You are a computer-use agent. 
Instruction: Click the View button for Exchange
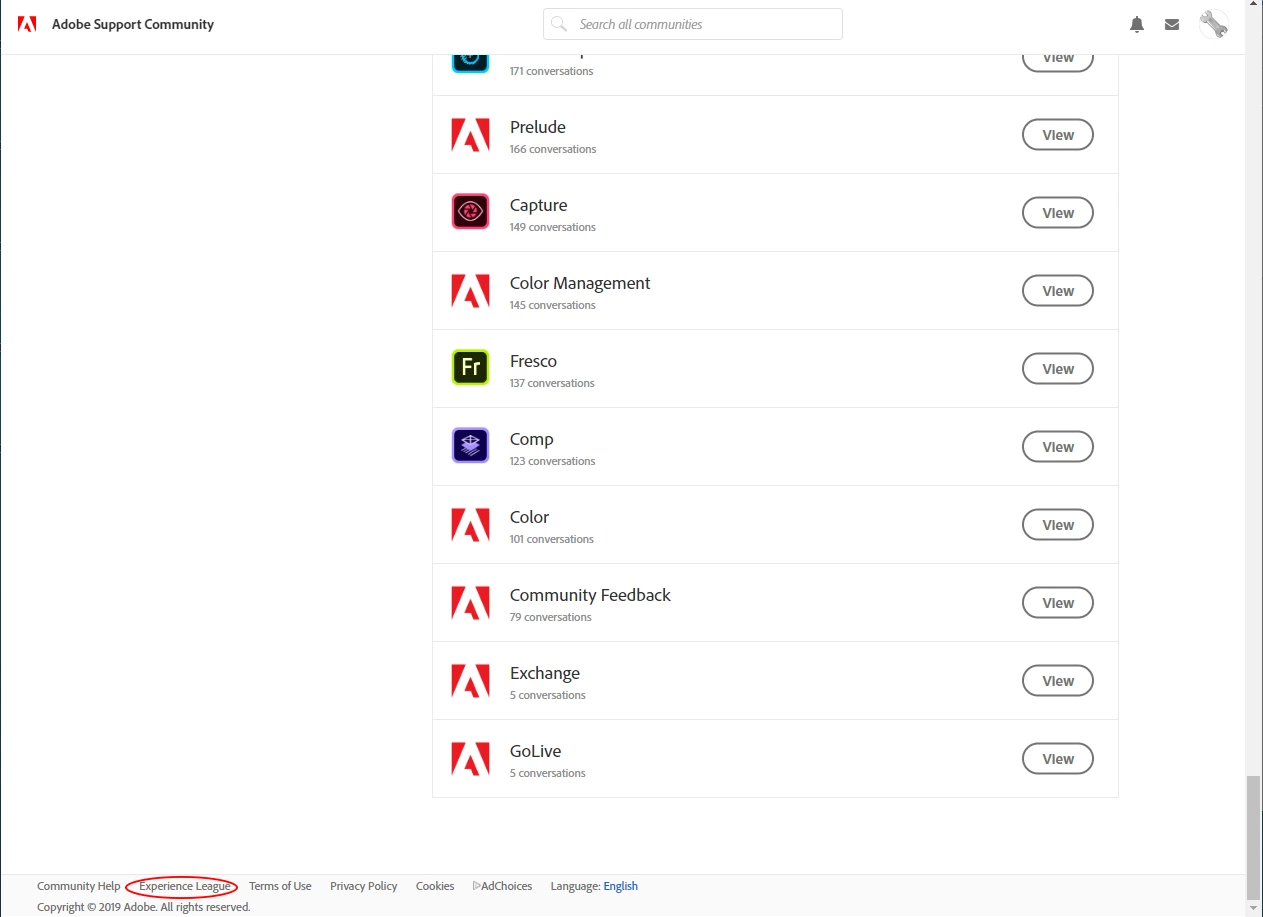point(1058,681)
